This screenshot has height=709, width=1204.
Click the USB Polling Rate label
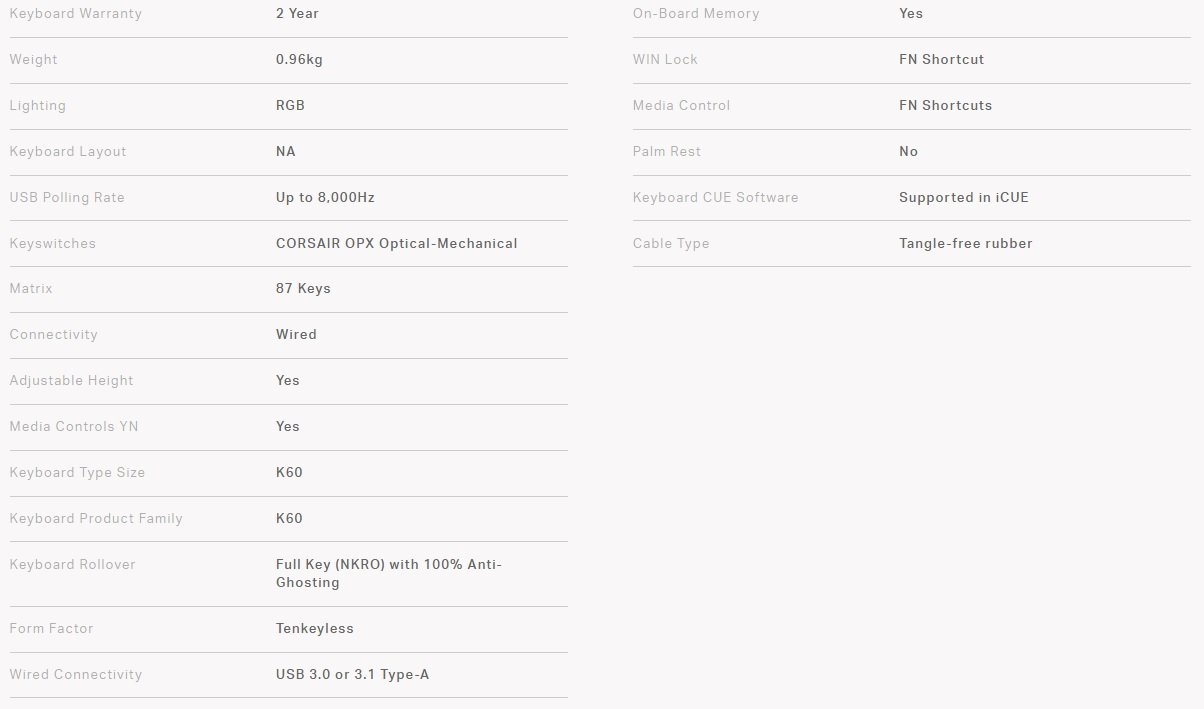[x=67, y=198]
